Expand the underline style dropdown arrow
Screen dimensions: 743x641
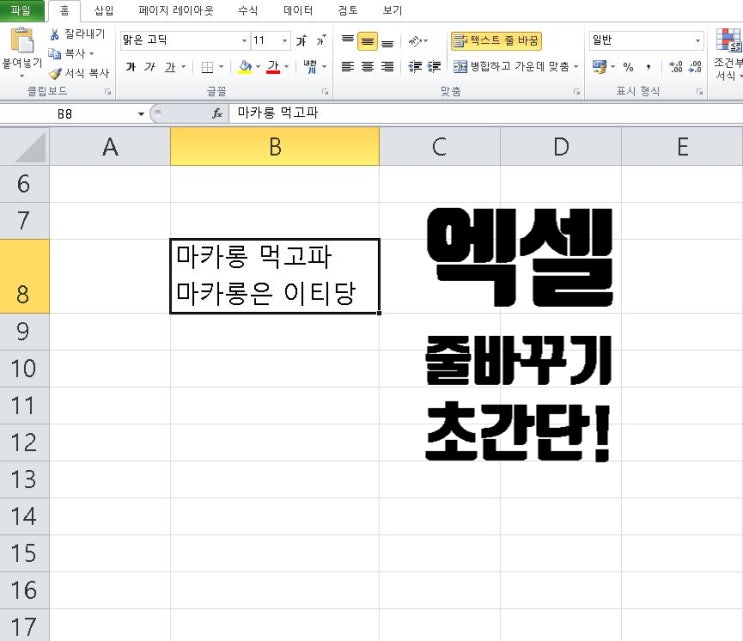(183, 67)
